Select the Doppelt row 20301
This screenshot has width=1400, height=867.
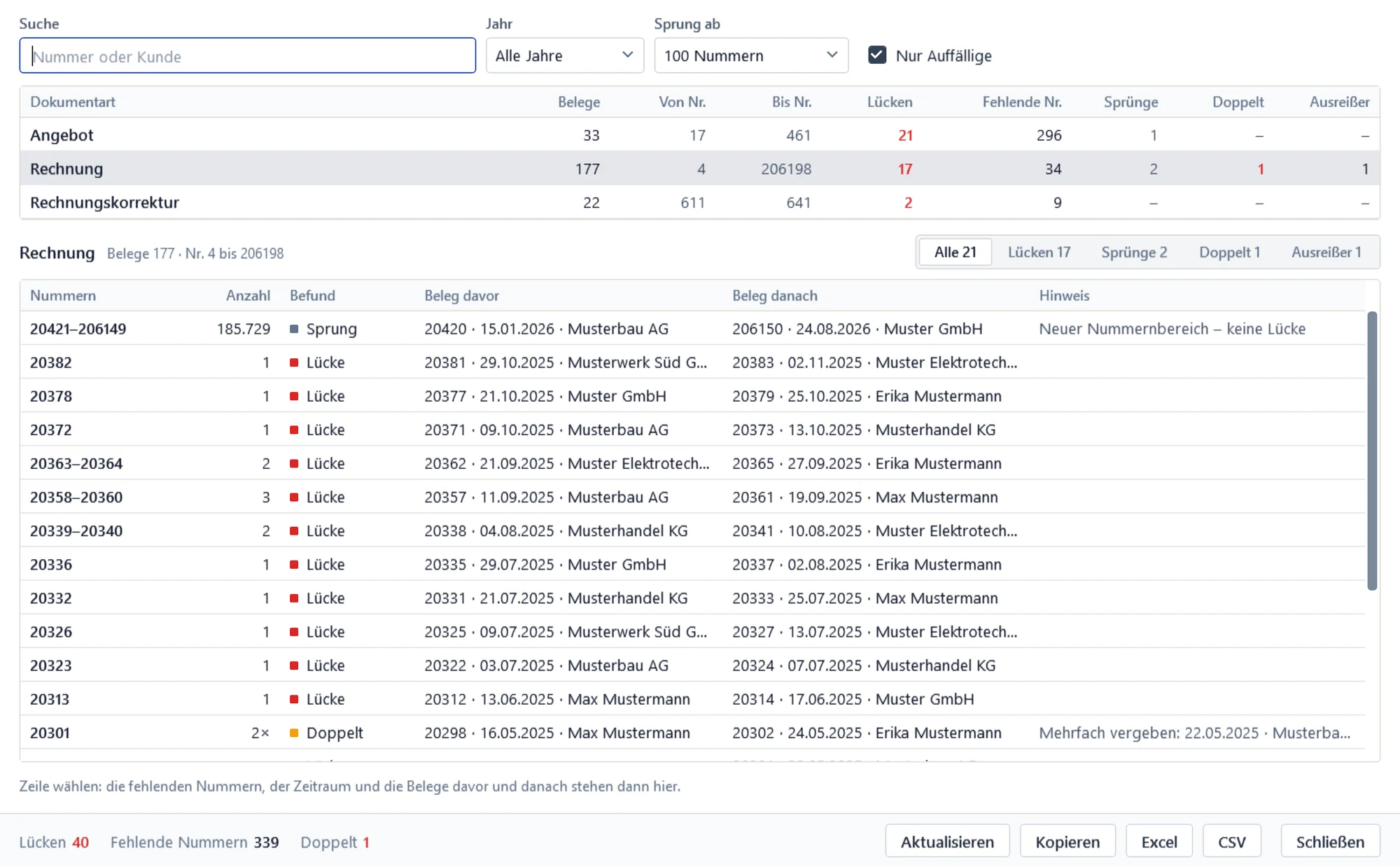tap(692, 732)
